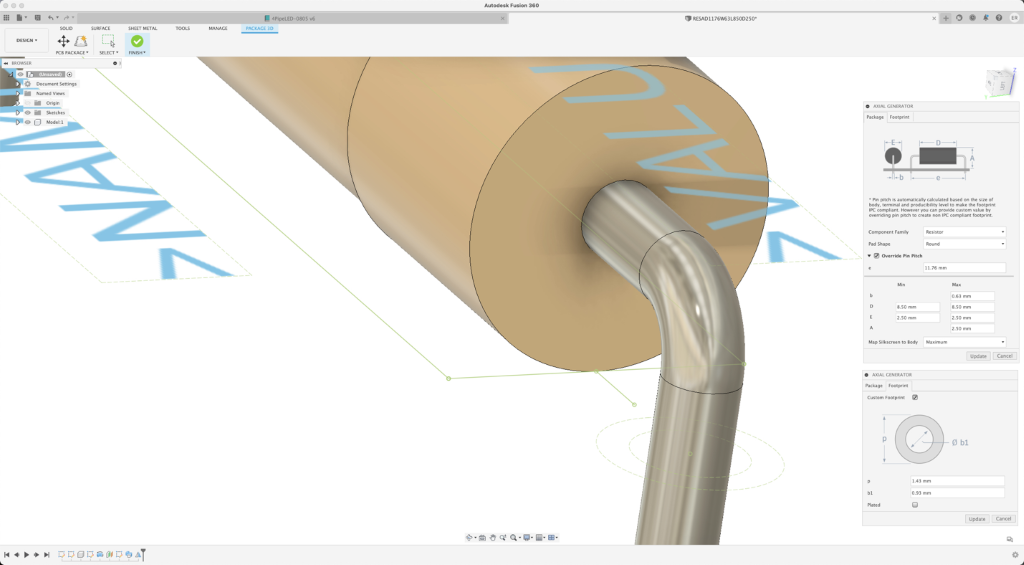This screenshot has width=1024, height=565.
Task: Switch to the Tools tab
Action: click(x=183, y=29)
